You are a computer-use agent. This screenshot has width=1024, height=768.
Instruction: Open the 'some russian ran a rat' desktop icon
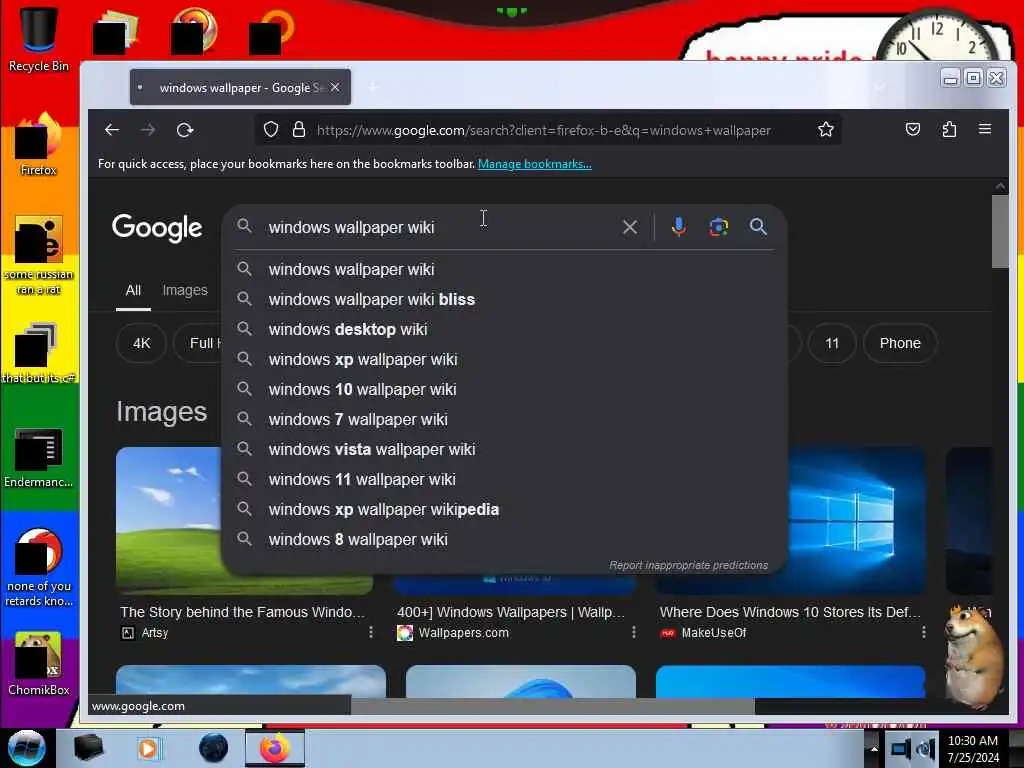[39, 255]
